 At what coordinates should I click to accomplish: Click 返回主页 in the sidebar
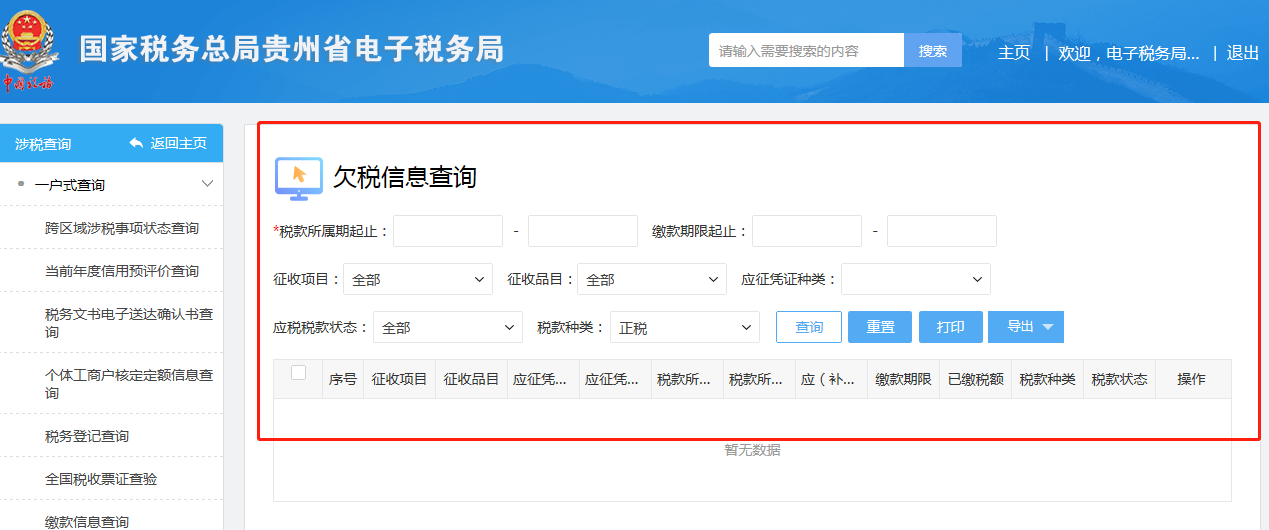tap(179, 143)
